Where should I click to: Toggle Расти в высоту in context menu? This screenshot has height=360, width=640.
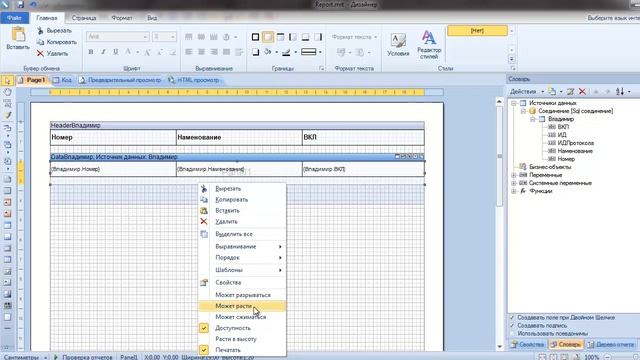(x=242, y=339)
